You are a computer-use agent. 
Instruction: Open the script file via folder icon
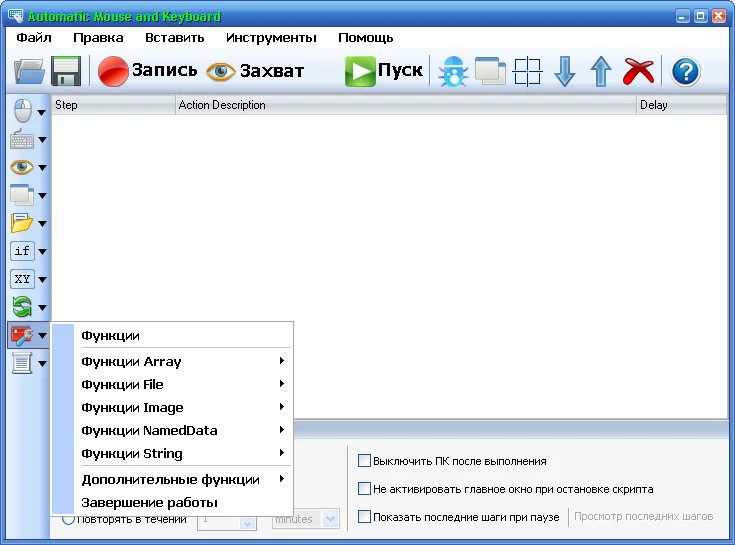click(x=29, y=71)
